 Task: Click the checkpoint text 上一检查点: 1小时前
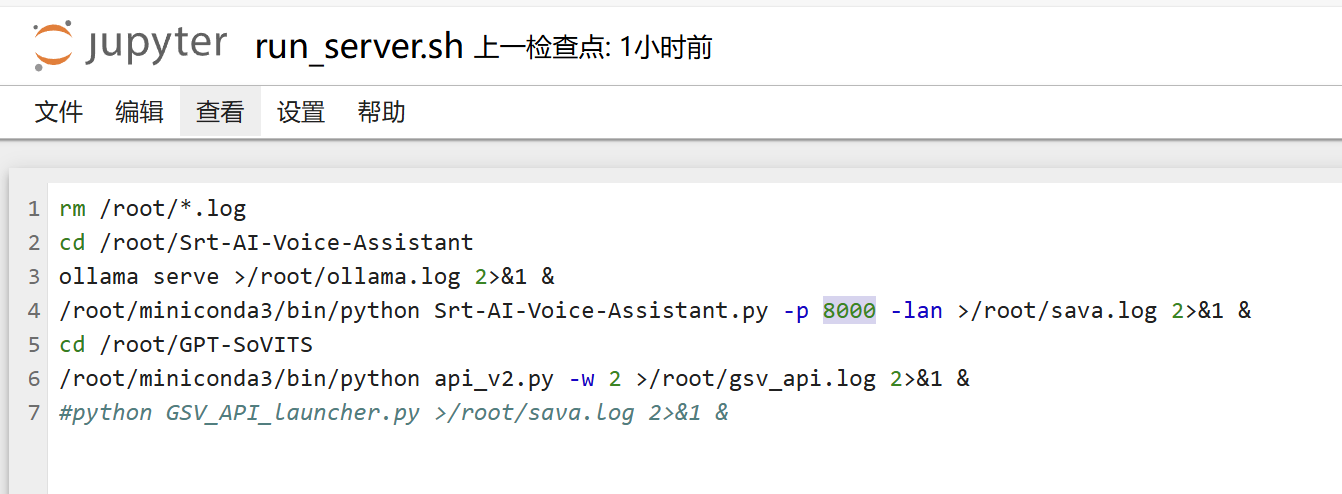593,47
